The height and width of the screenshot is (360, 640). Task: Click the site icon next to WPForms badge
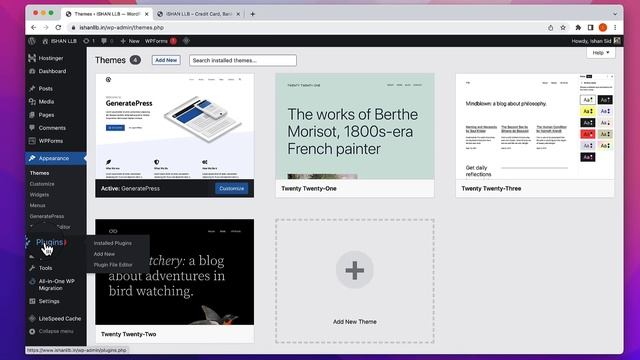pos(186,41)
